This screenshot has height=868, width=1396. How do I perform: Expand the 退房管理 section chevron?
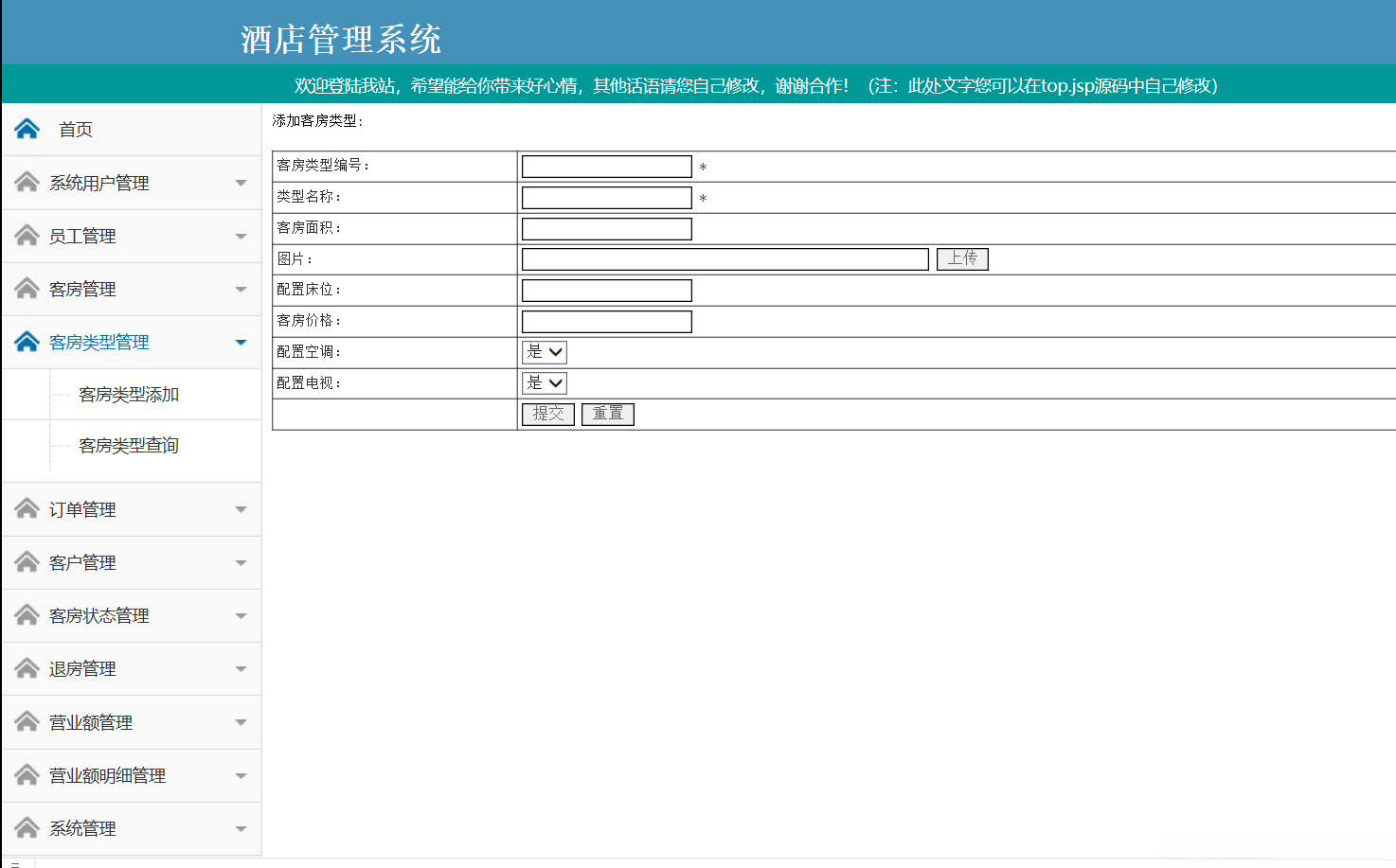pyautogui.click(x=241, y=667)
